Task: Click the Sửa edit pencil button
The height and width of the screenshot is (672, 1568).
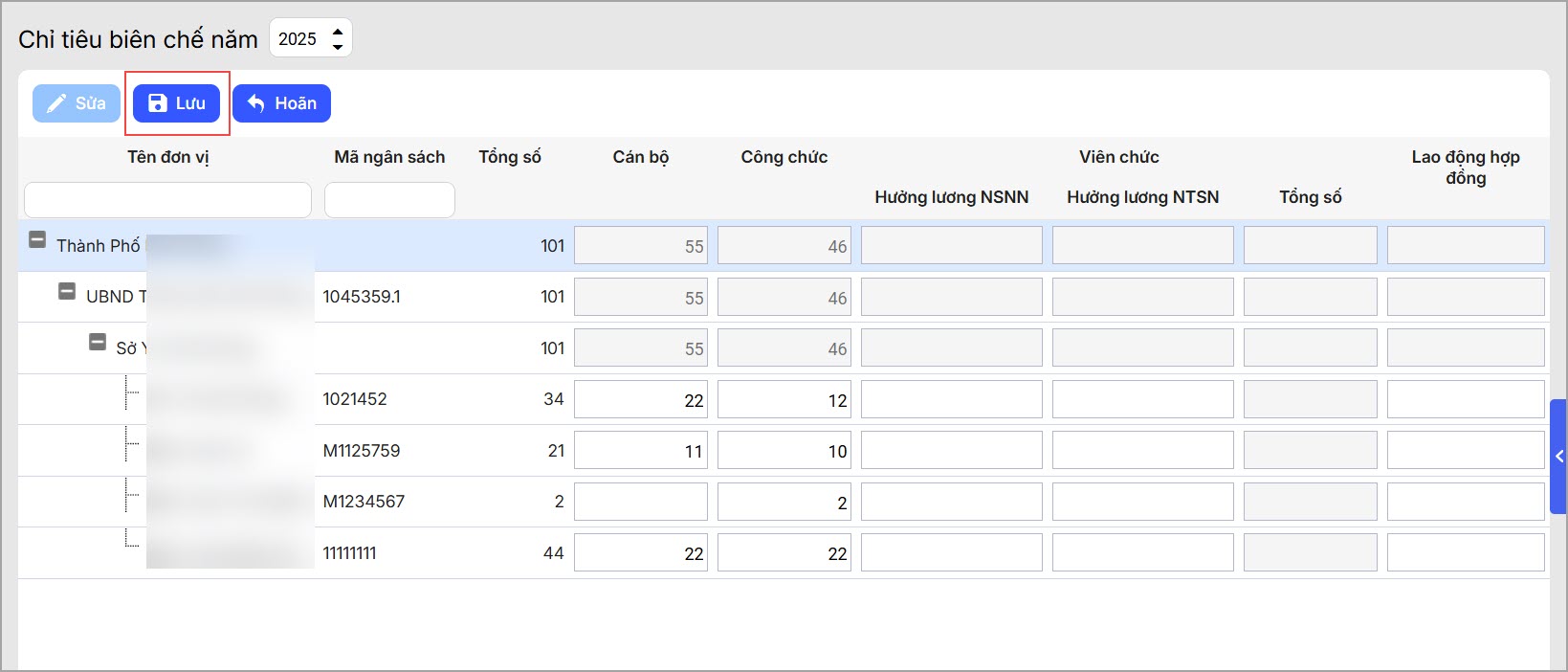Action: (77, 103)
